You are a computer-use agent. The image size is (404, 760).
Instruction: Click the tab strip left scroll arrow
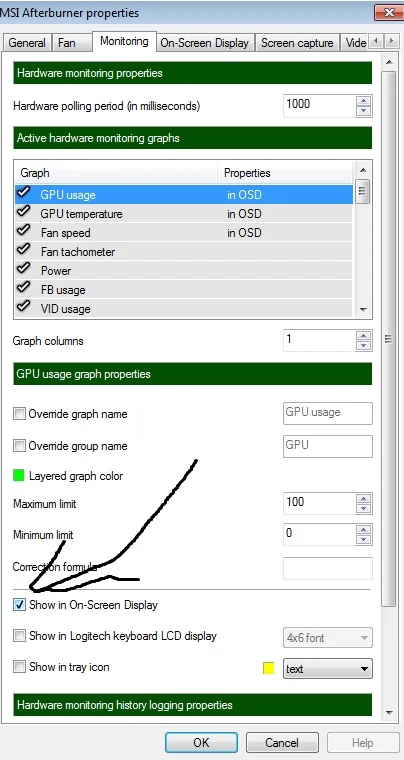(376, 42)
